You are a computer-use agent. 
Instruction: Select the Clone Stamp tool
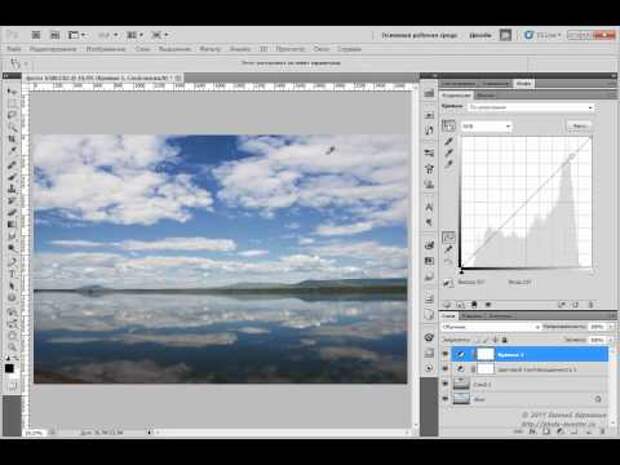pos(12,188)
